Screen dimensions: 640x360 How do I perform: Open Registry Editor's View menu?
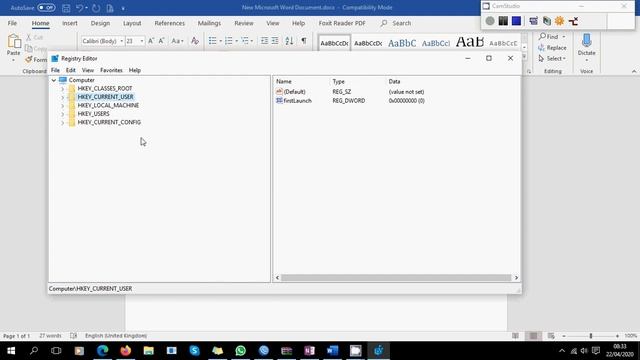point(88,70)
